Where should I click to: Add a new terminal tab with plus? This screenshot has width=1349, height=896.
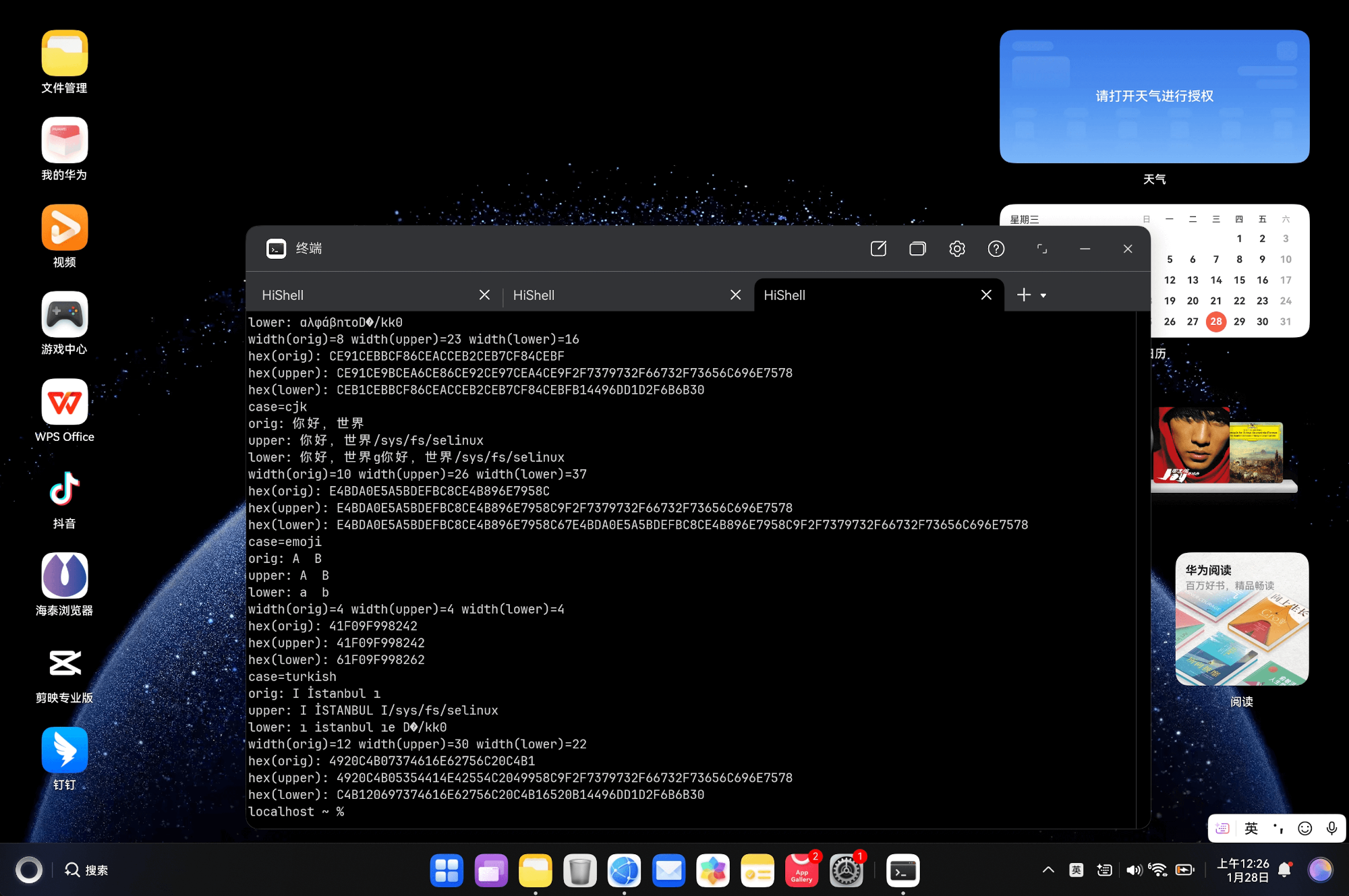coord(1023,295)
